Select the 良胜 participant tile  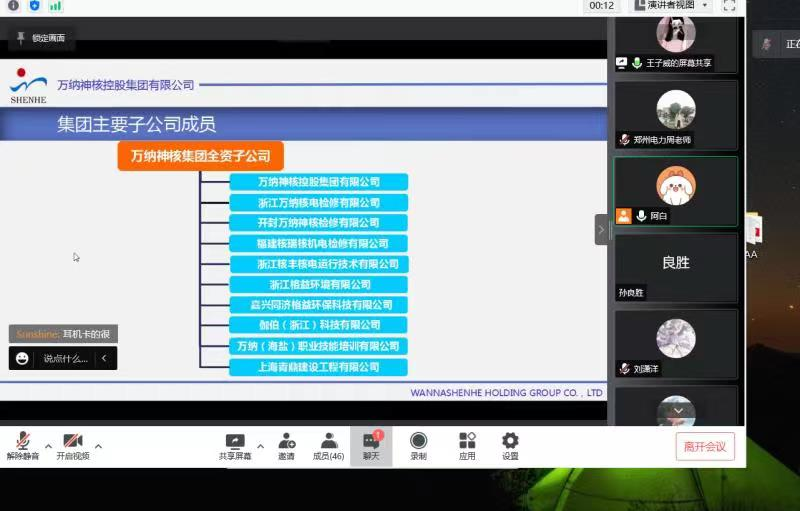pos(676,268)
